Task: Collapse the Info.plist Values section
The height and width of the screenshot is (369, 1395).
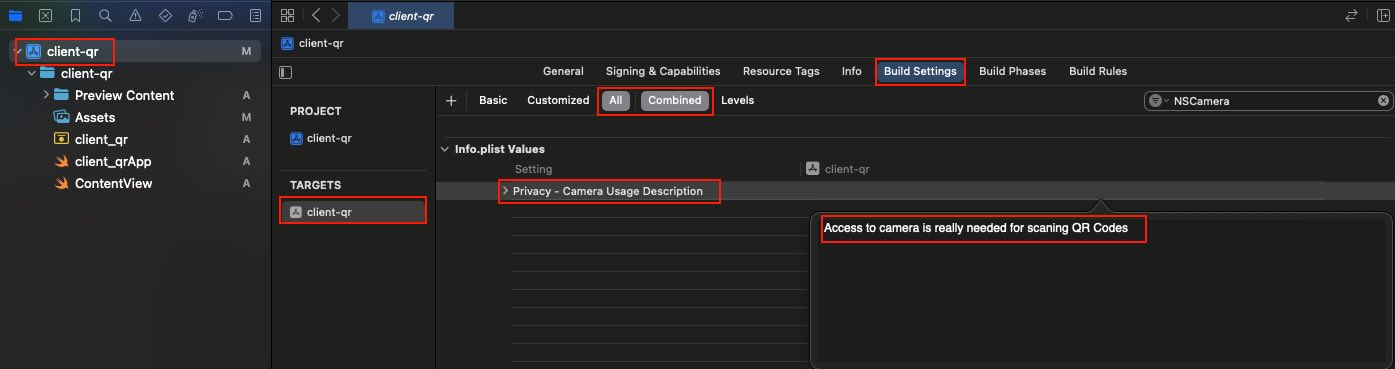Action: [445, 149]
